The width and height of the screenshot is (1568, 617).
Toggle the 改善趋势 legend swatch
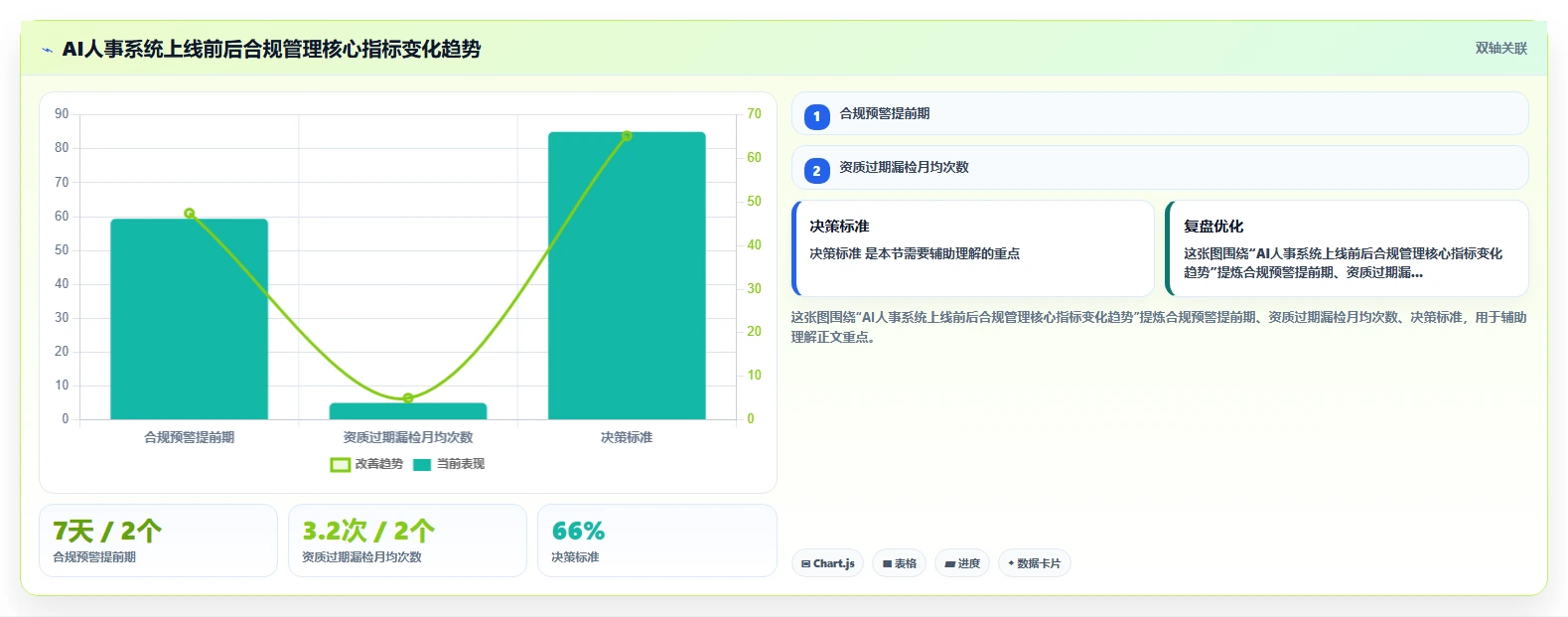(x=340, y=465)
